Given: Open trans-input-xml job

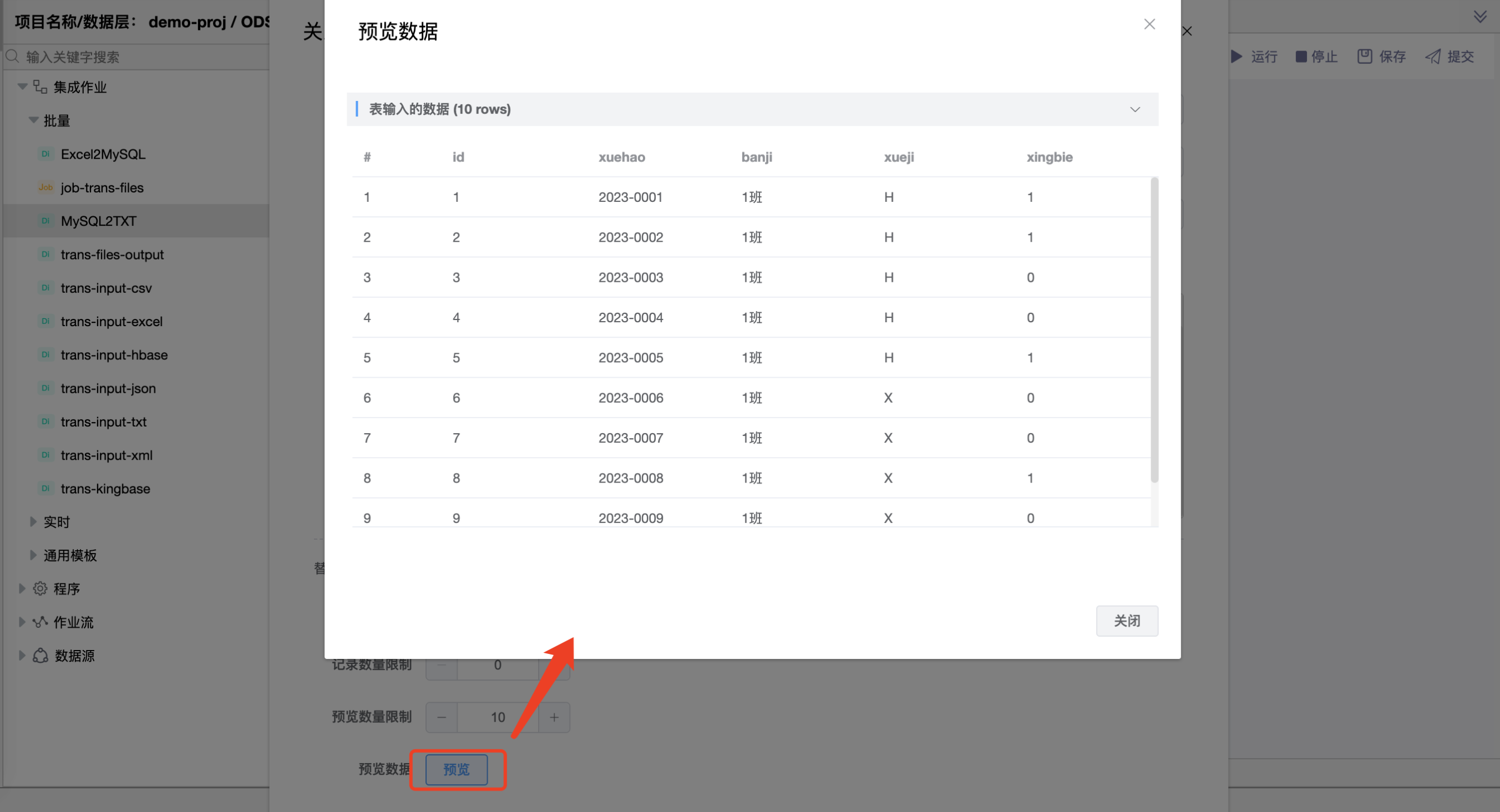Looking at the screenshot, I should [x=107, y=455].
